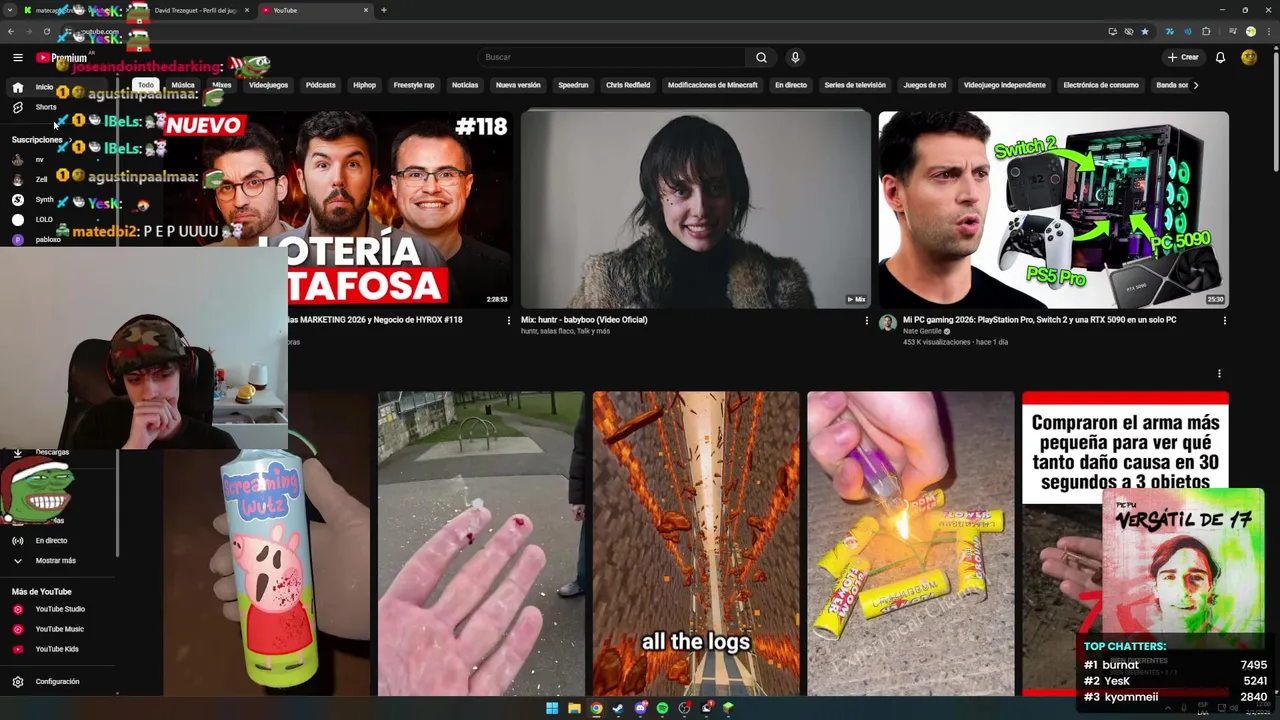Click the Inicio home icon in sidebar
The height and width of the screenshot is (720, 1280).
[x=18, y=87]
